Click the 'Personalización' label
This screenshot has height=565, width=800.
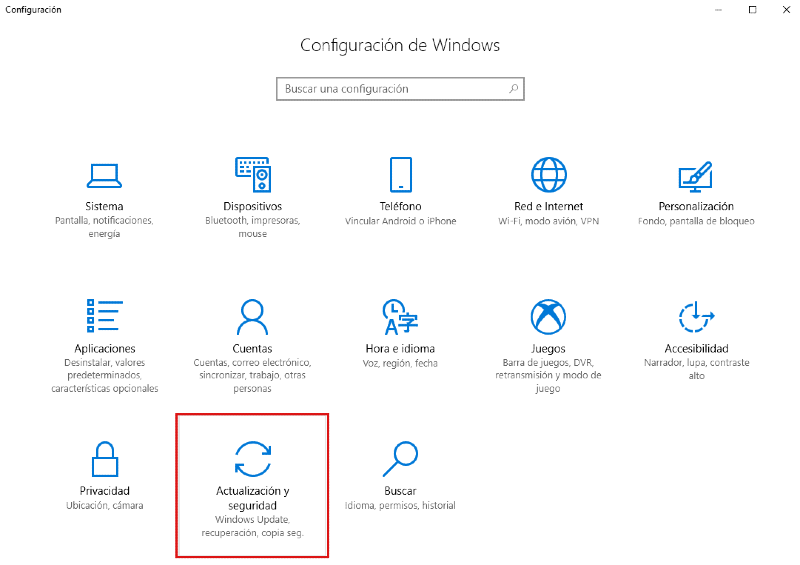[x=696, y=206]
